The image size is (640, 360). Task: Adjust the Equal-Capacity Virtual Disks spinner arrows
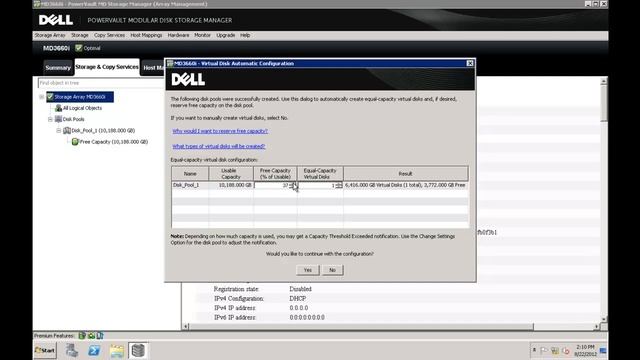coord(339,185)
